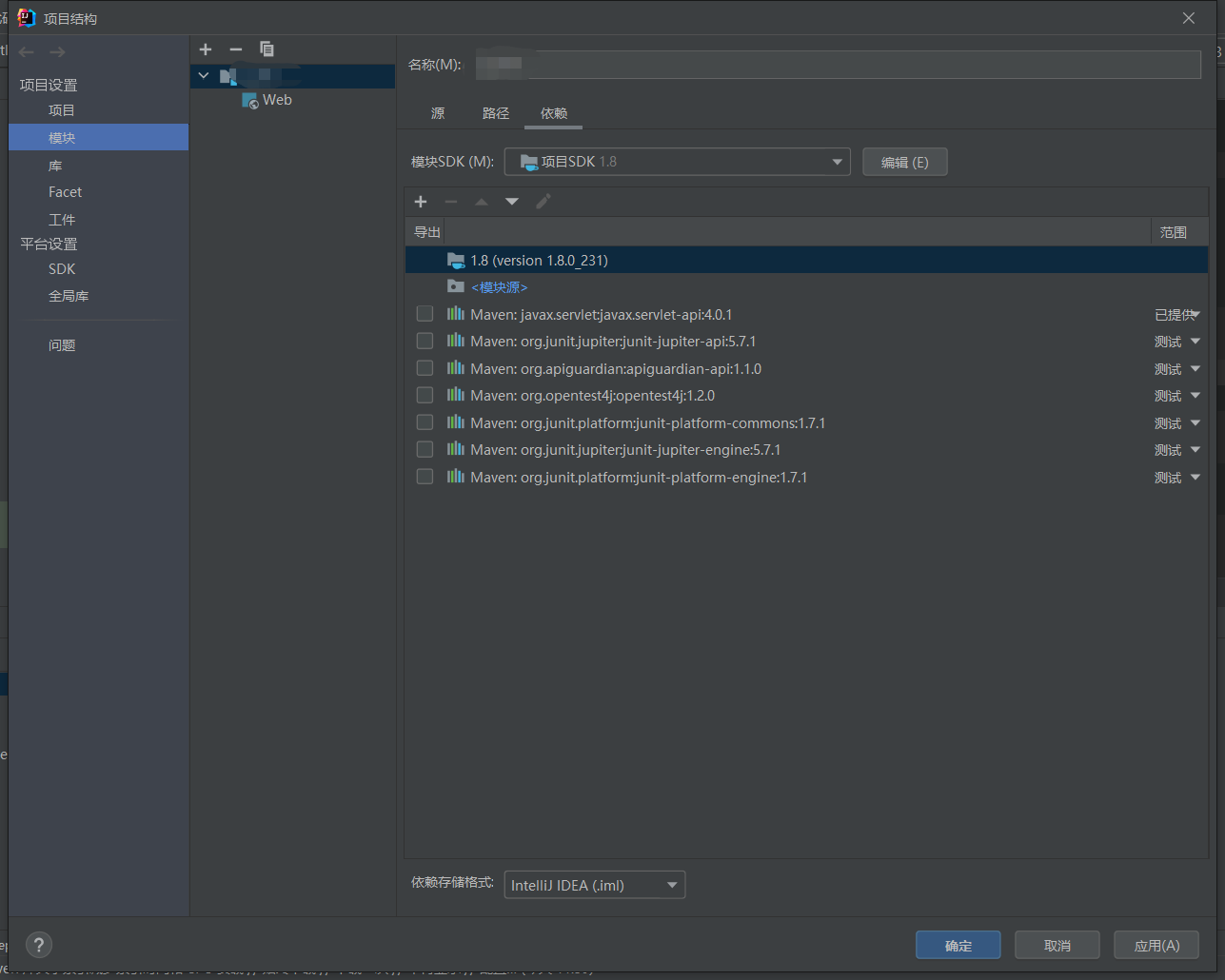Switch to the 路径 tab
1225x980 pixels.
pyautogui.click(x=496, y=113)
